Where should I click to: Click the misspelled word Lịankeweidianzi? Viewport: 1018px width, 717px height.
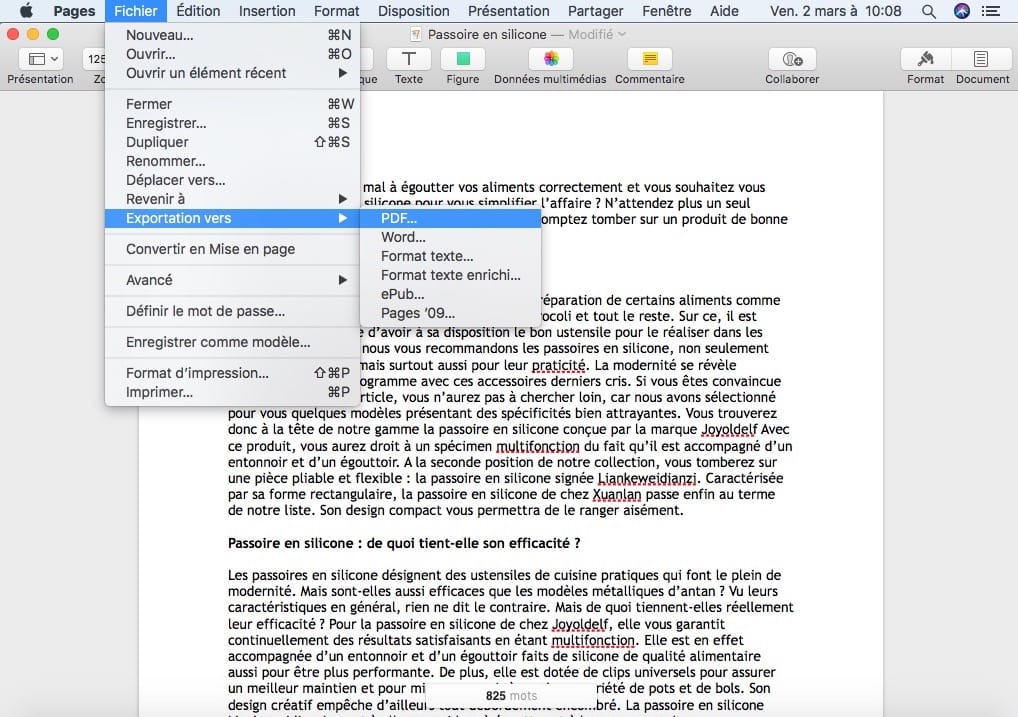point(648,479)
